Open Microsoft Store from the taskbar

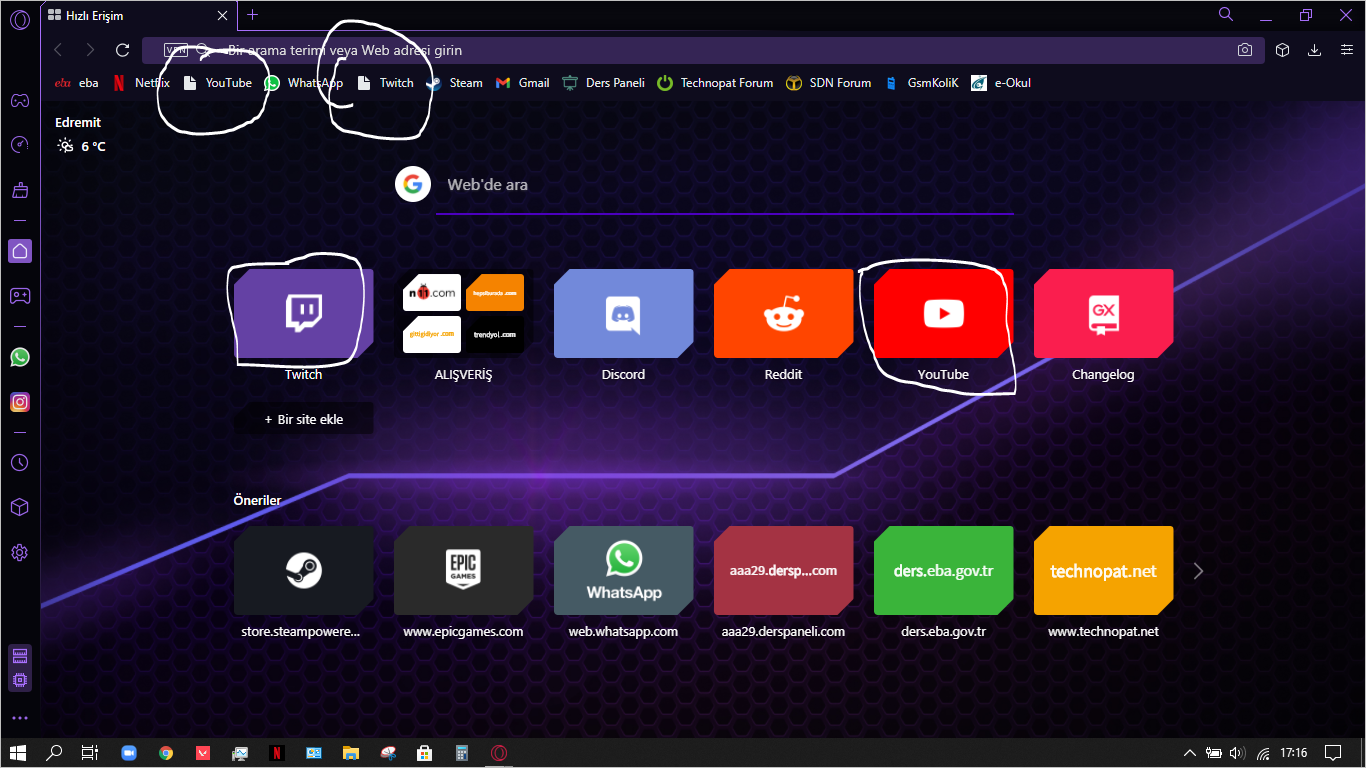424,753
